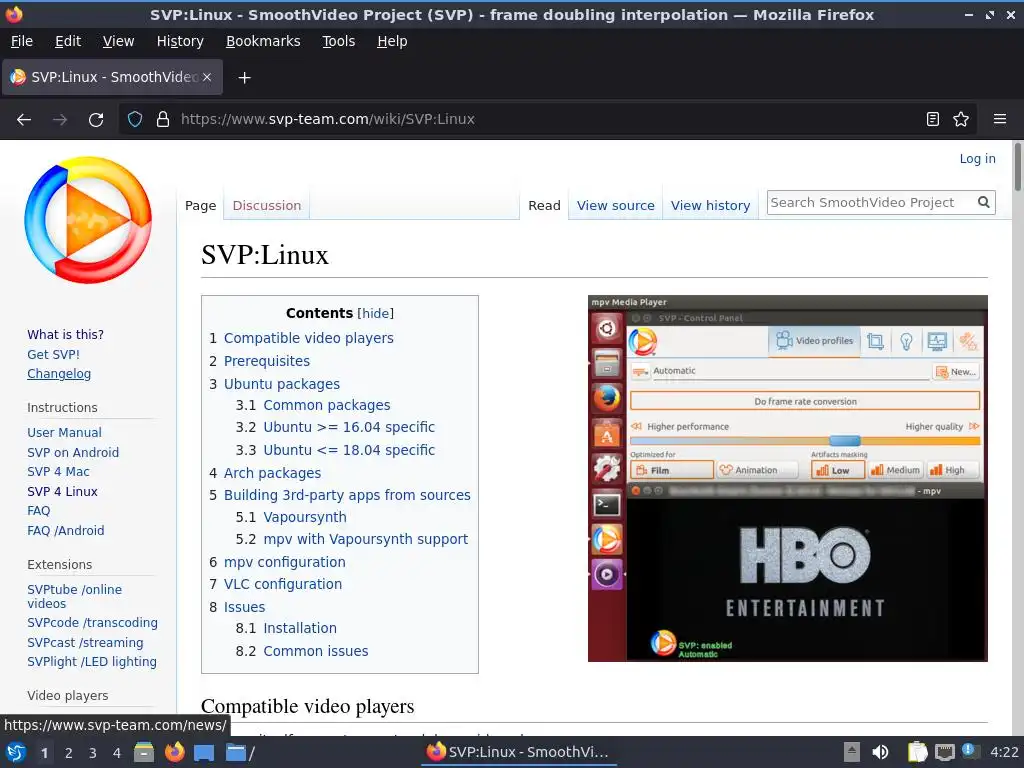Open SVP on Android link
The image size is (1024, 768).
[x=72, y=453]
